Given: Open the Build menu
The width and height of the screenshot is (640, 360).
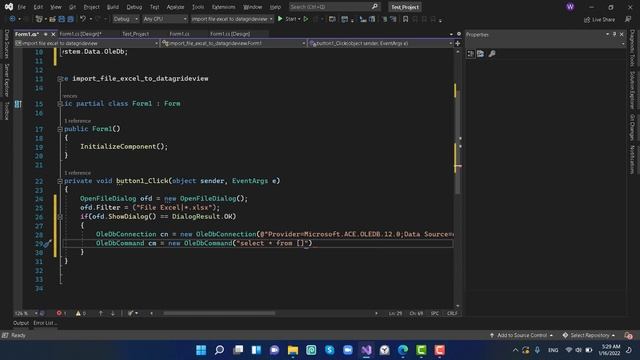Looking at the screenshot, I should click(113, 7).
